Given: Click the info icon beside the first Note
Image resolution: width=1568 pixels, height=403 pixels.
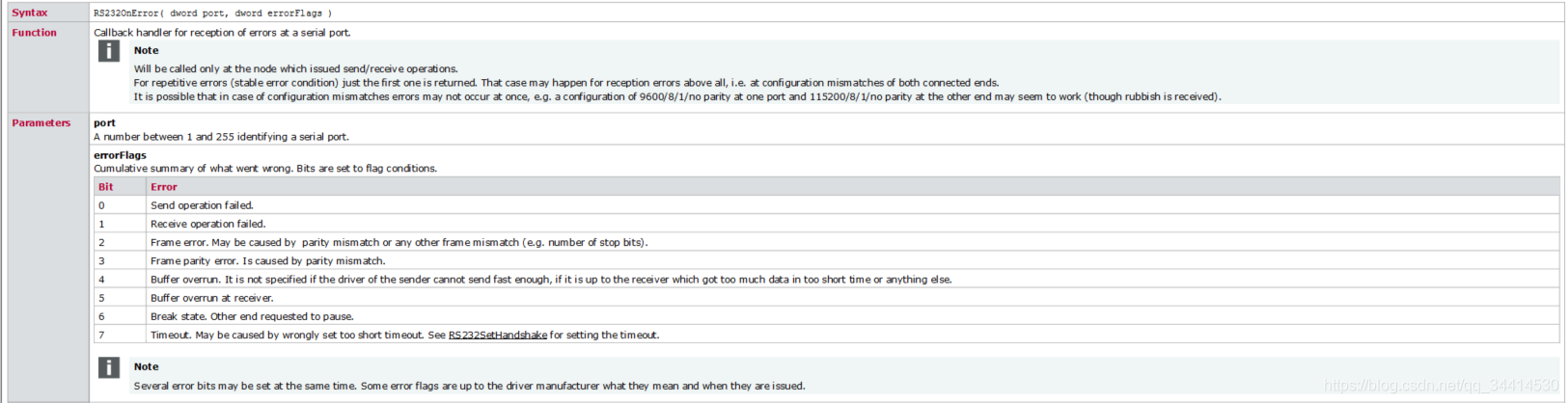Looking at the screenshot, I should pyautogui.click(x=109, y=51).
